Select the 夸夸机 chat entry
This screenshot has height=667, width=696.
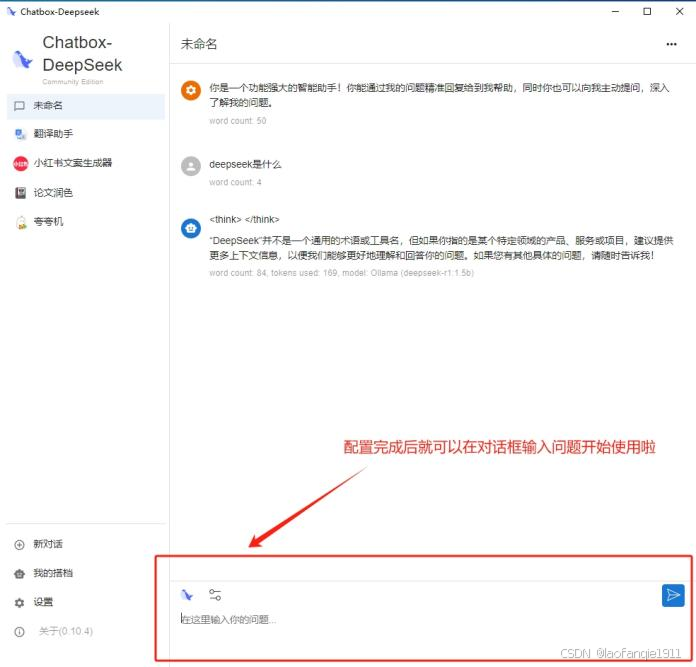pos(86,221)
